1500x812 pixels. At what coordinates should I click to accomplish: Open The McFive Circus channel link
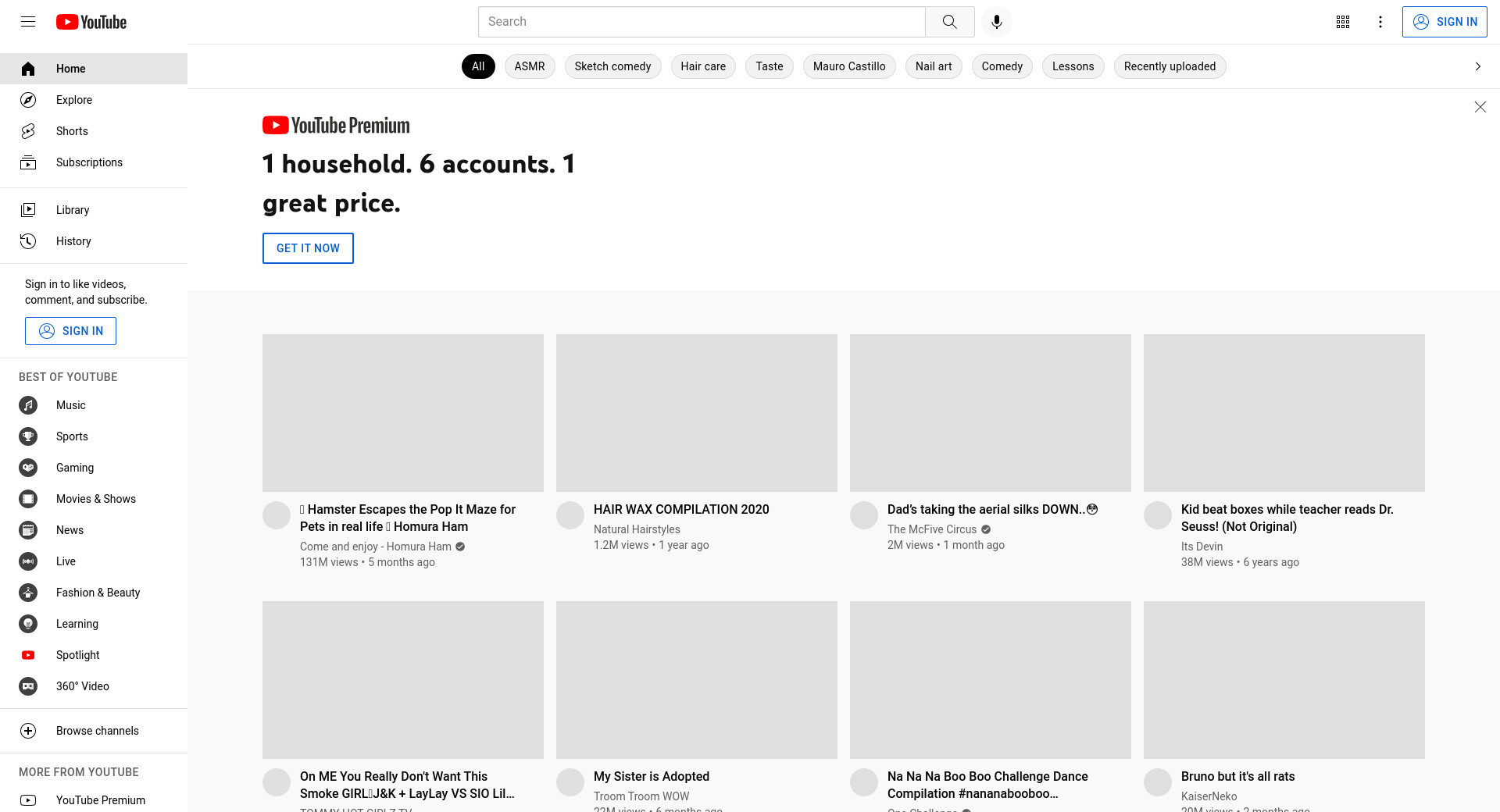pyautogui.click(x=932, y=529)
